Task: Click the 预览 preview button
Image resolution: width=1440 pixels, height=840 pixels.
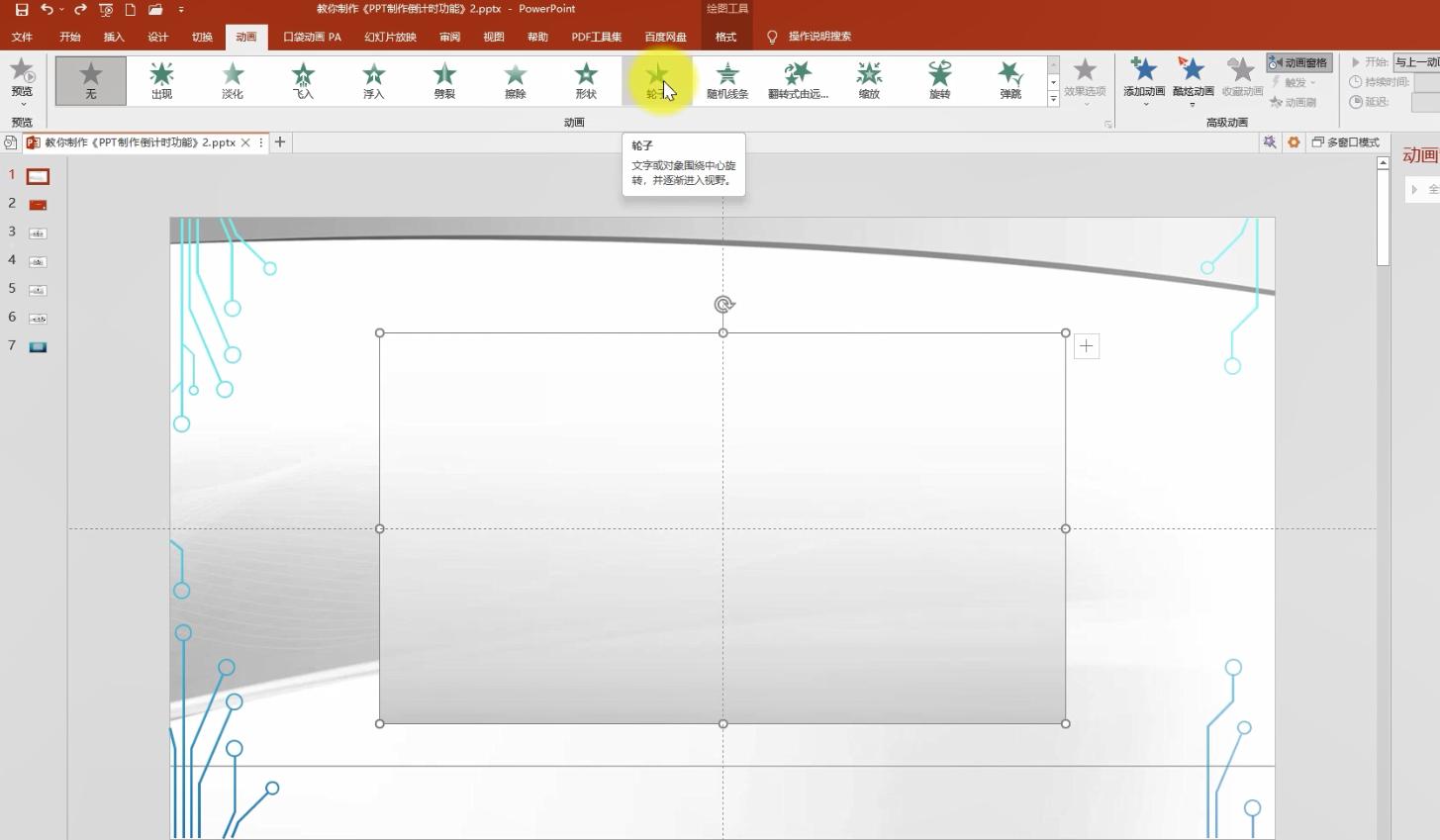Action: [22, 80]
